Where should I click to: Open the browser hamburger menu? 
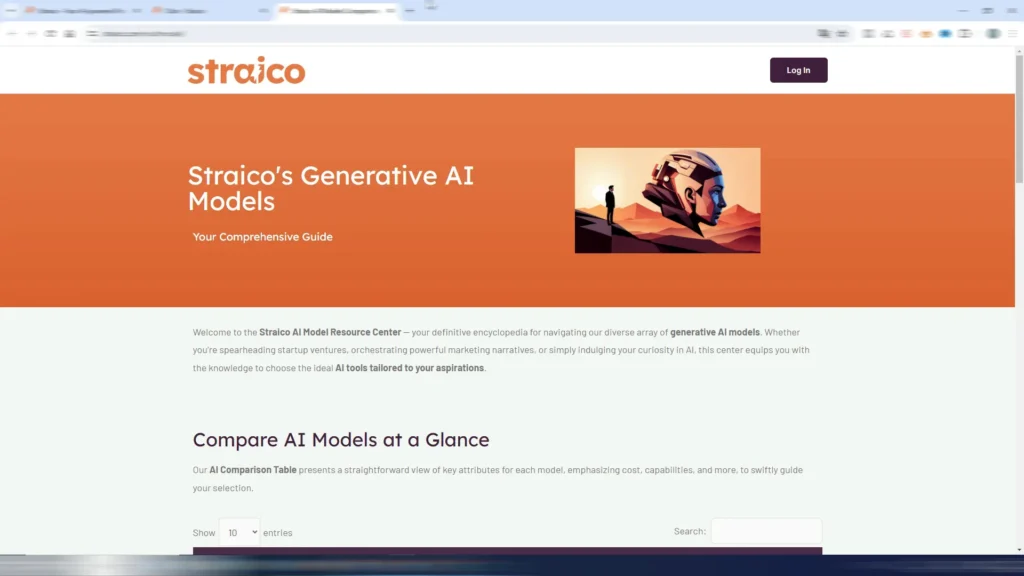pyautogui.click(x=1012, y=33)
